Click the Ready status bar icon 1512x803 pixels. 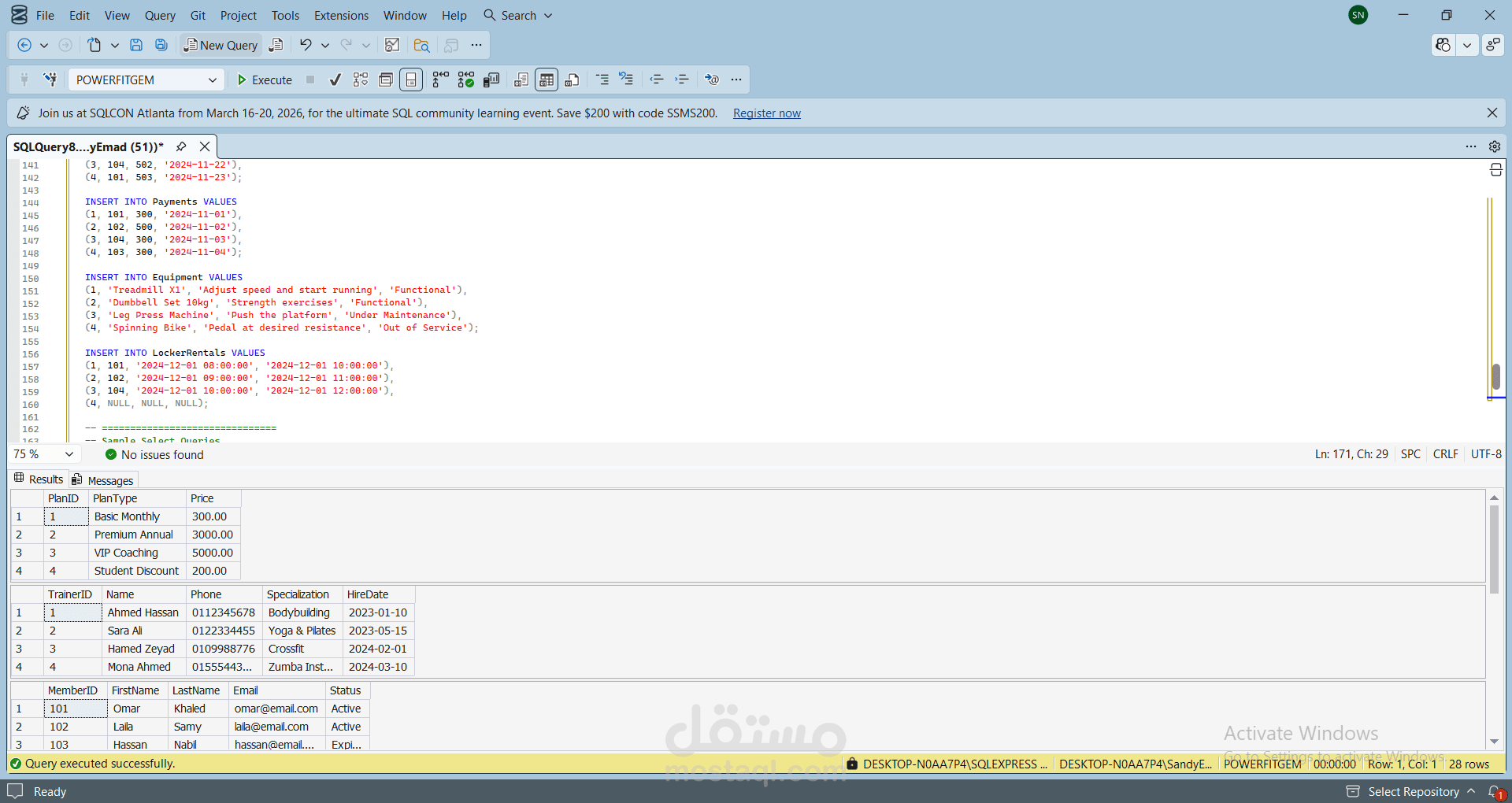[15, 791]
